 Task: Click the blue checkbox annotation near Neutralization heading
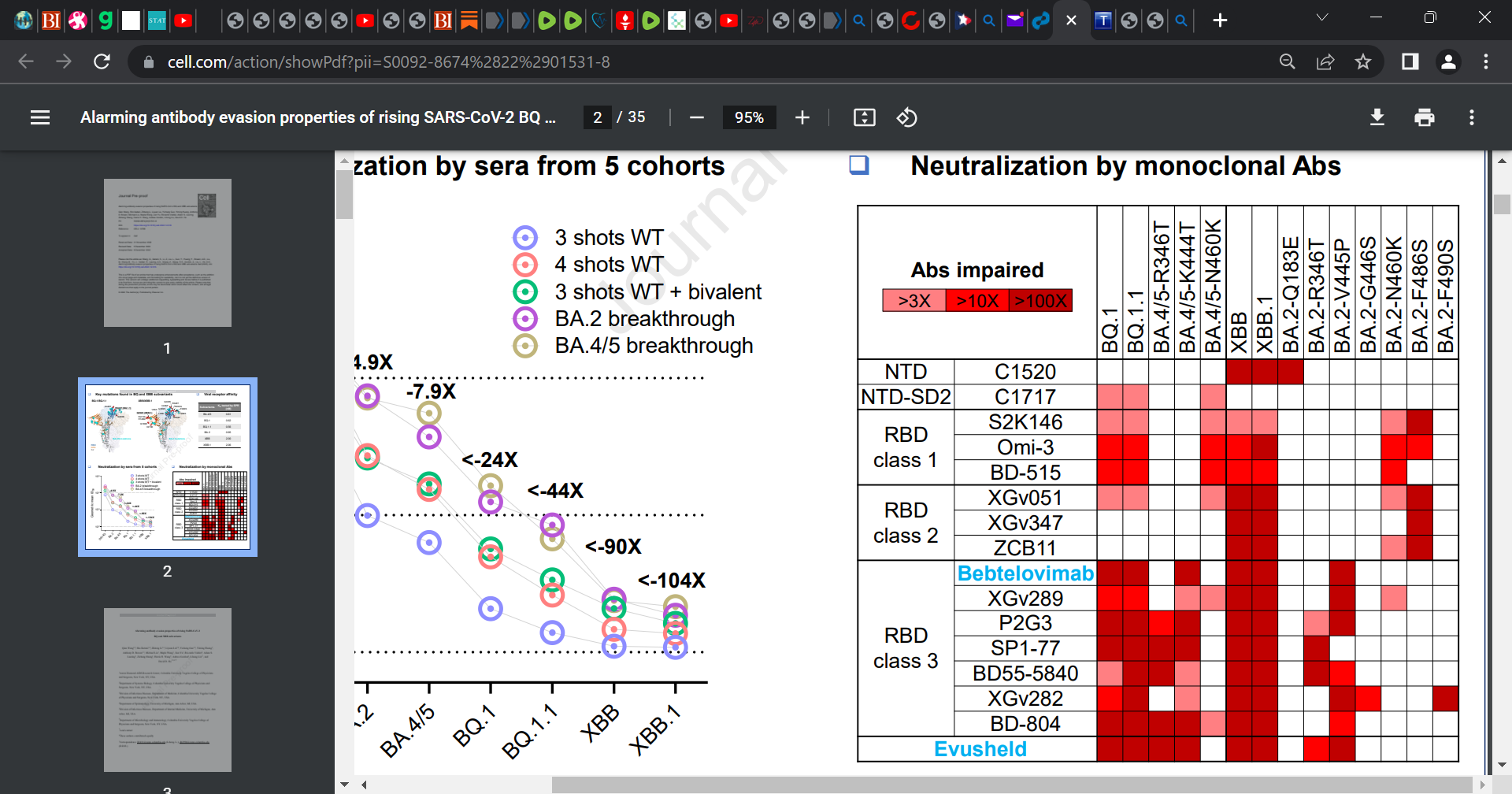(858, 165)
